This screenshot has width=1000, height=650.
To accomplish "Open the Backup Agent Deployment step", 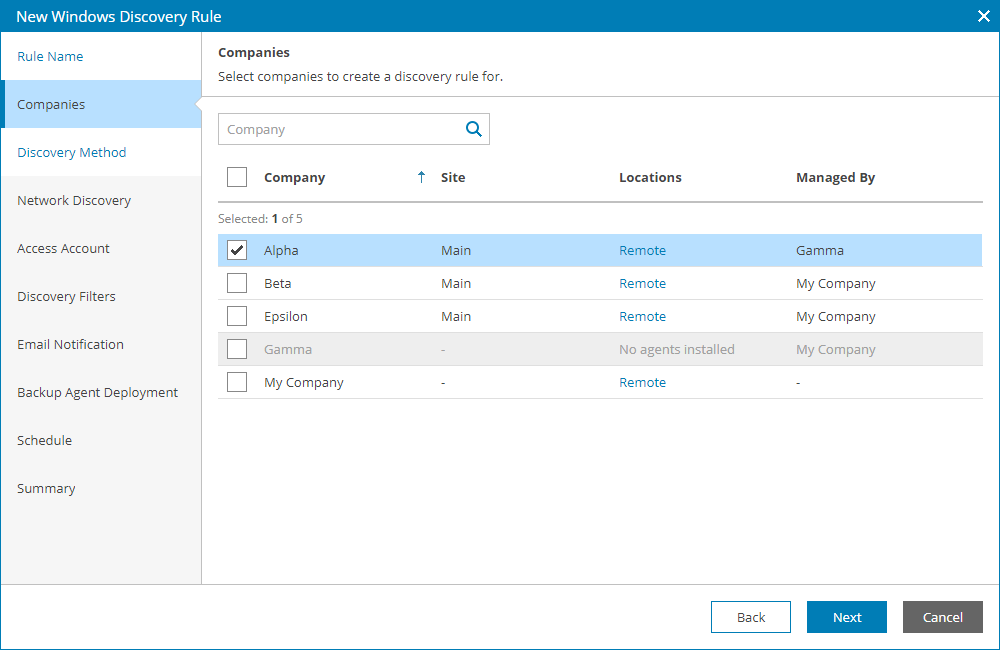I will tap(101, 392).
